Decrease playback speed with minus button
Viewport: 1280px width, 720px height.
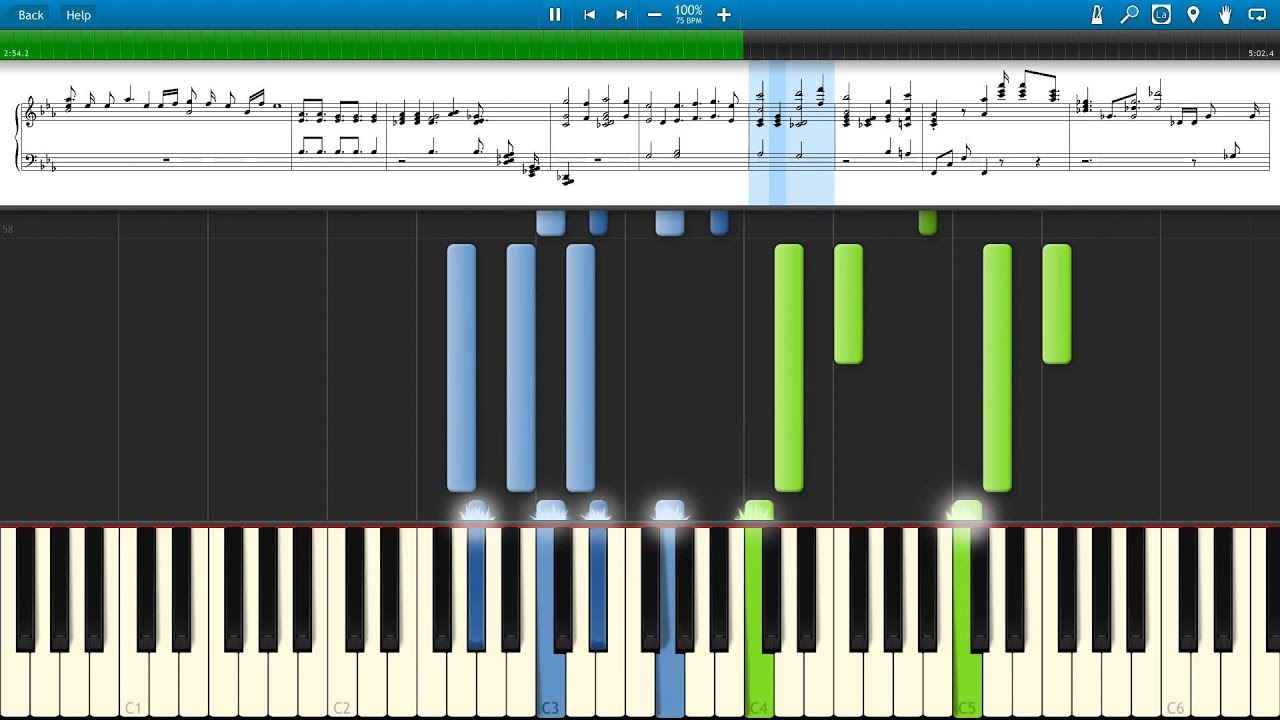tap(654, 15)
